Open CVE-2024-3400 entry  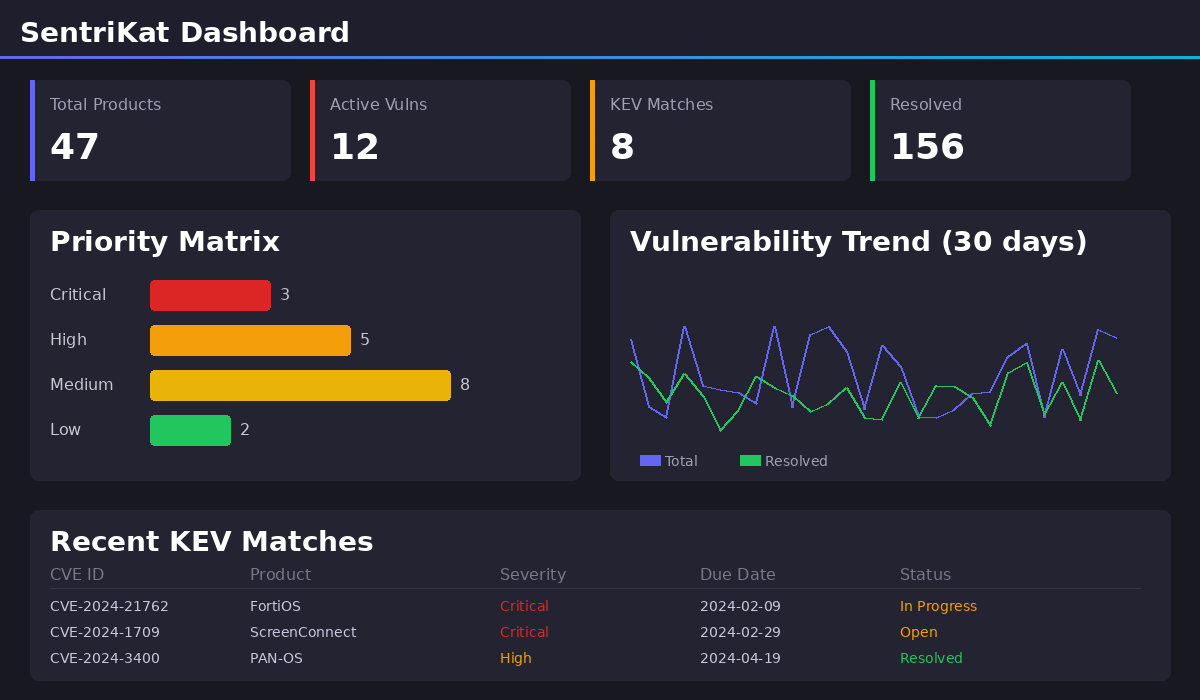105,658
